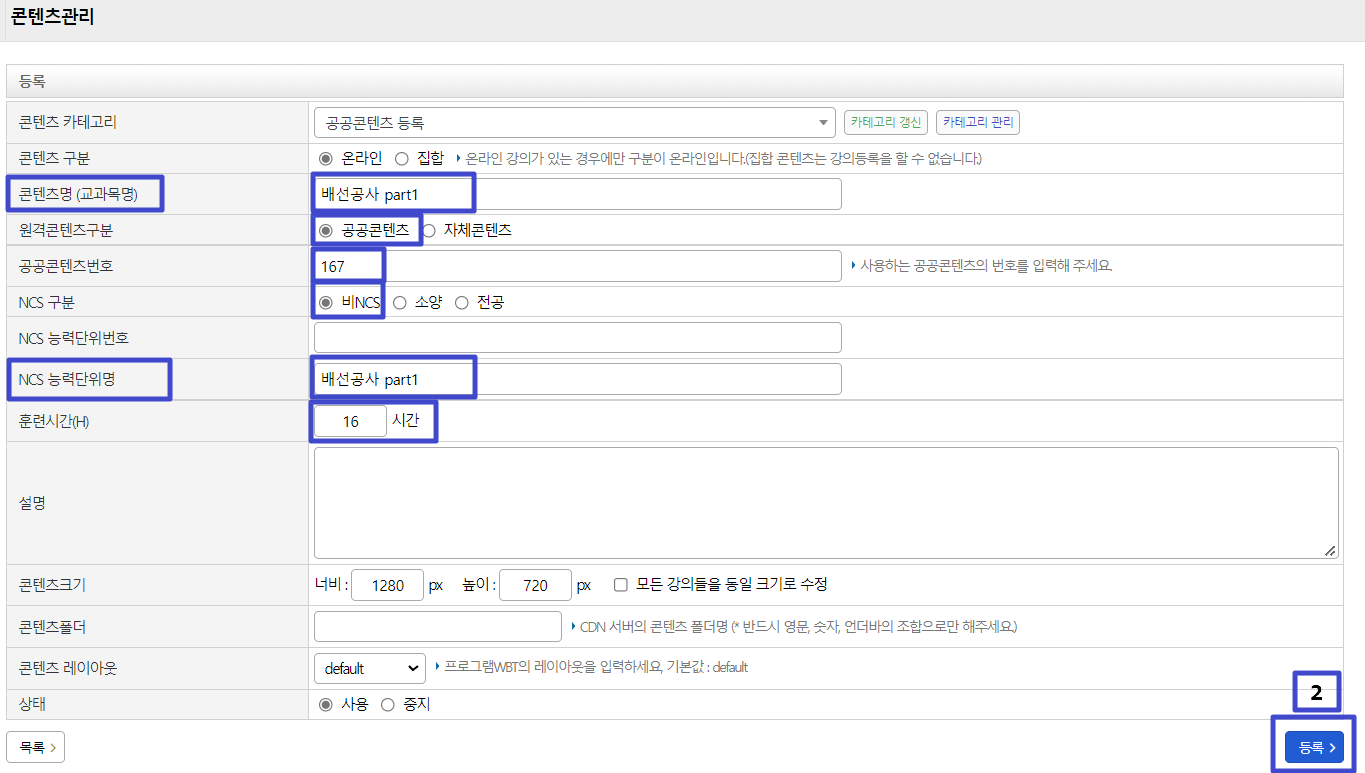Click the 훈련시간 hours input field
This screenshot has width=1365, height=773.
click(350, 422)
